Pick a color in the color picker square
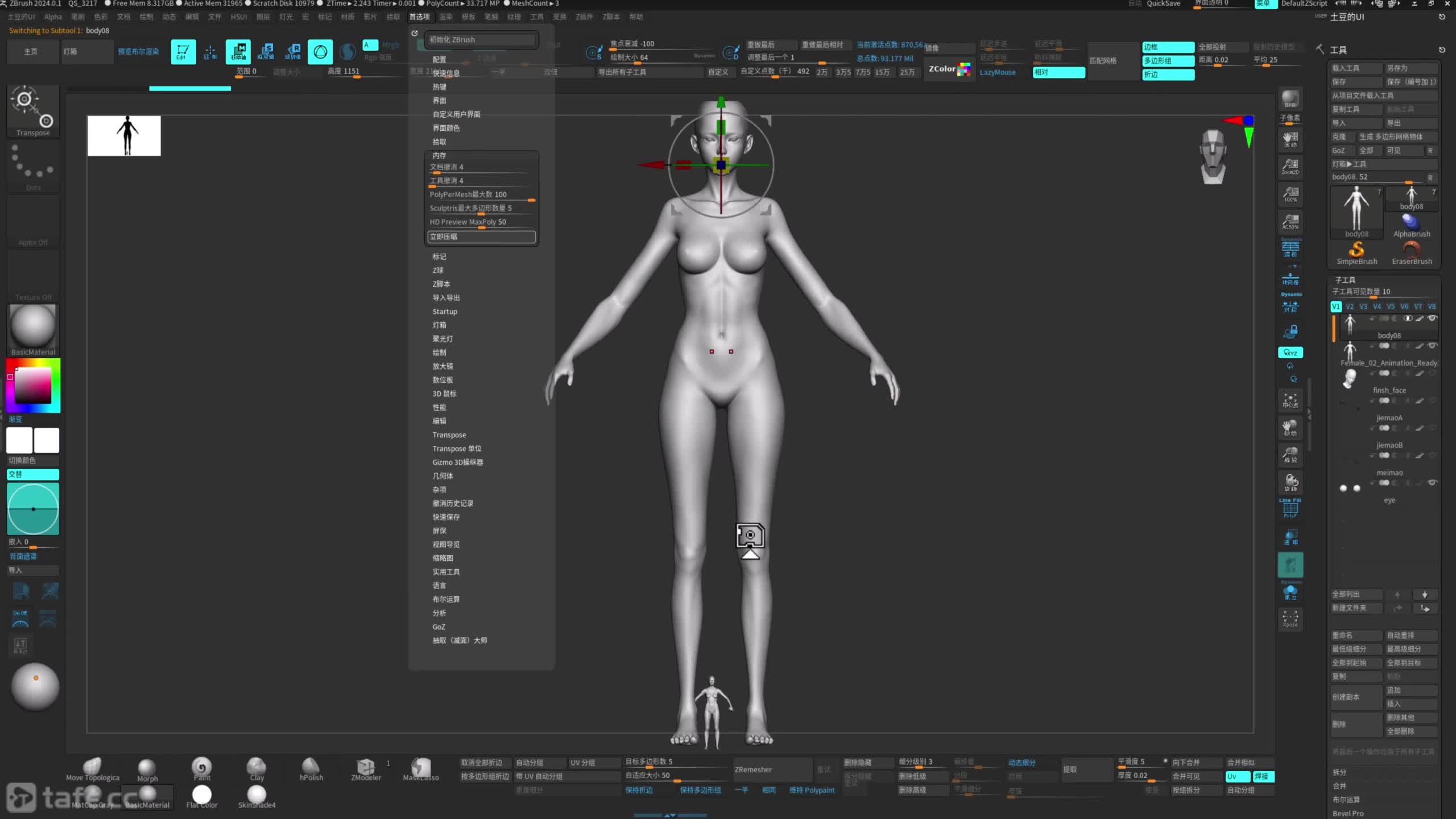Viewport: 1456px width, 819px height. [33, 386]
